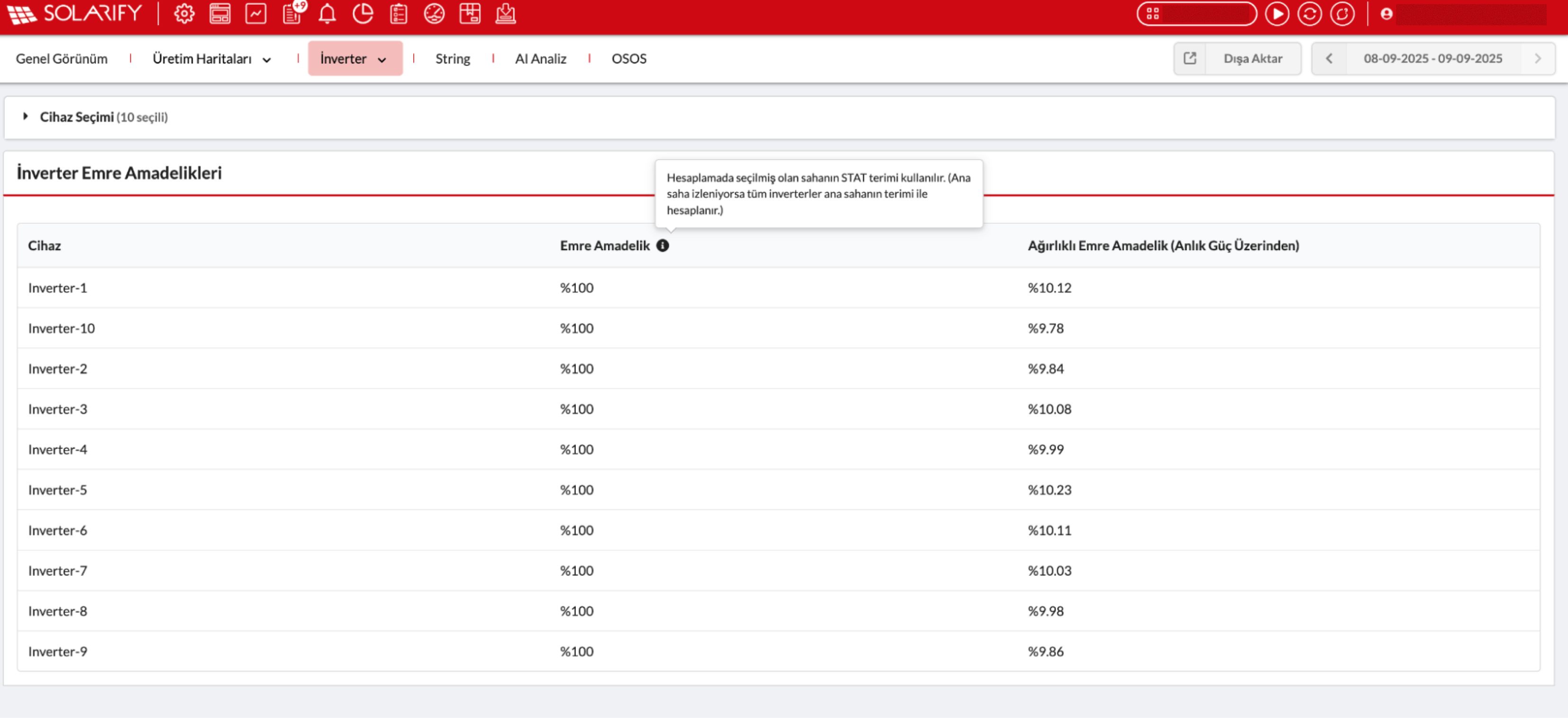1568x718 pixels.
Task: Open the settings gear icon
Action: point(184,13)
